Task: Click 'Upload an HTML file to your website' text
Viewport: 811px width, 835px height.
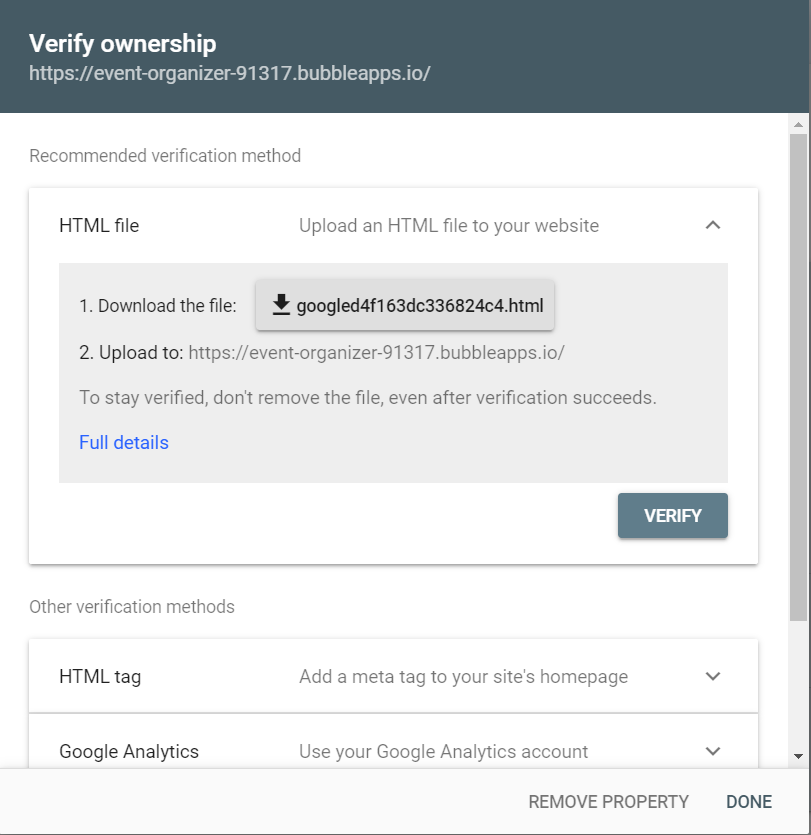Action: 449,226
